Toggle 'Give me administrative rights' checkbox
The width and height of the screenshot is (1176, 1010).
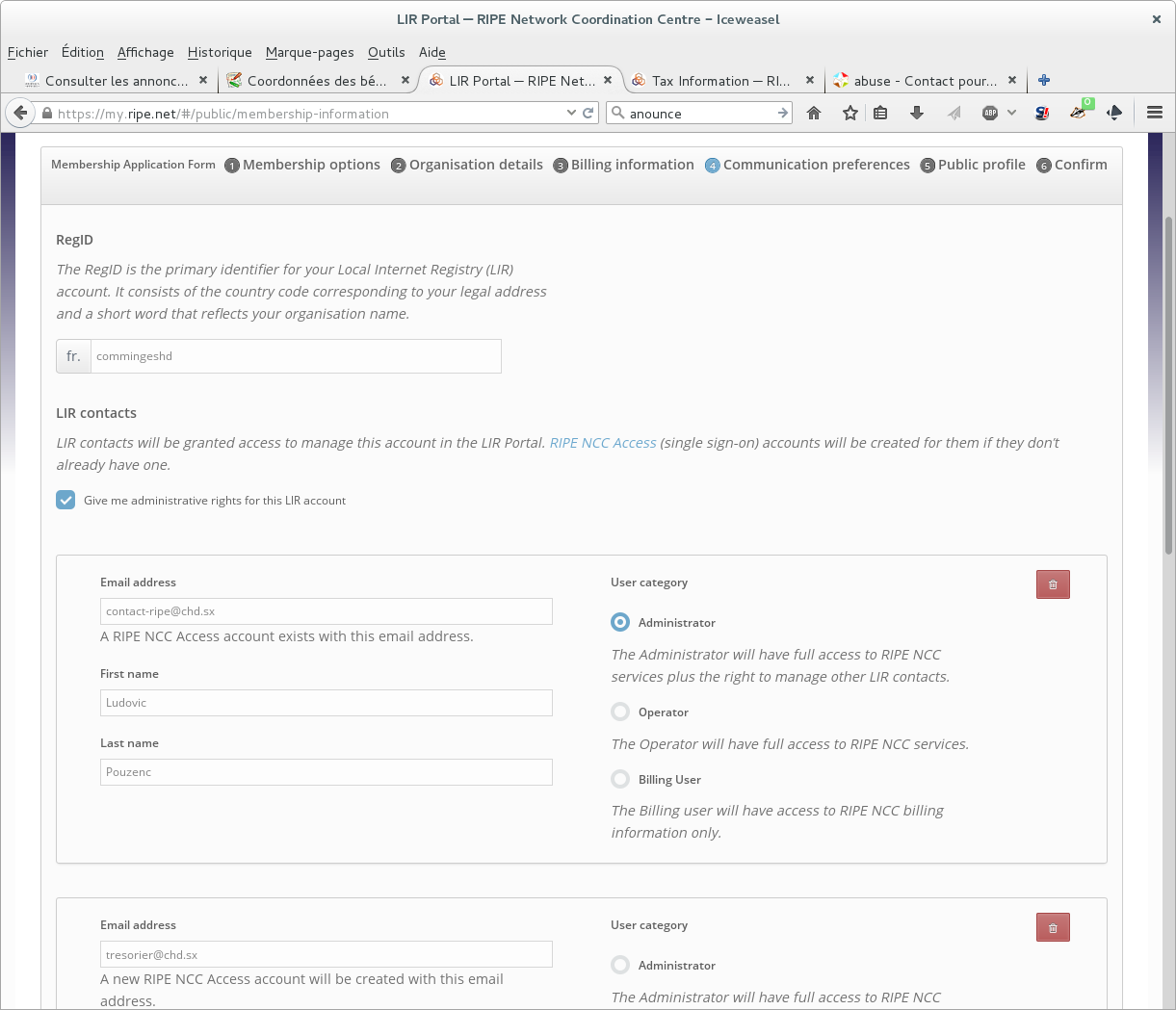click(65, 500)
